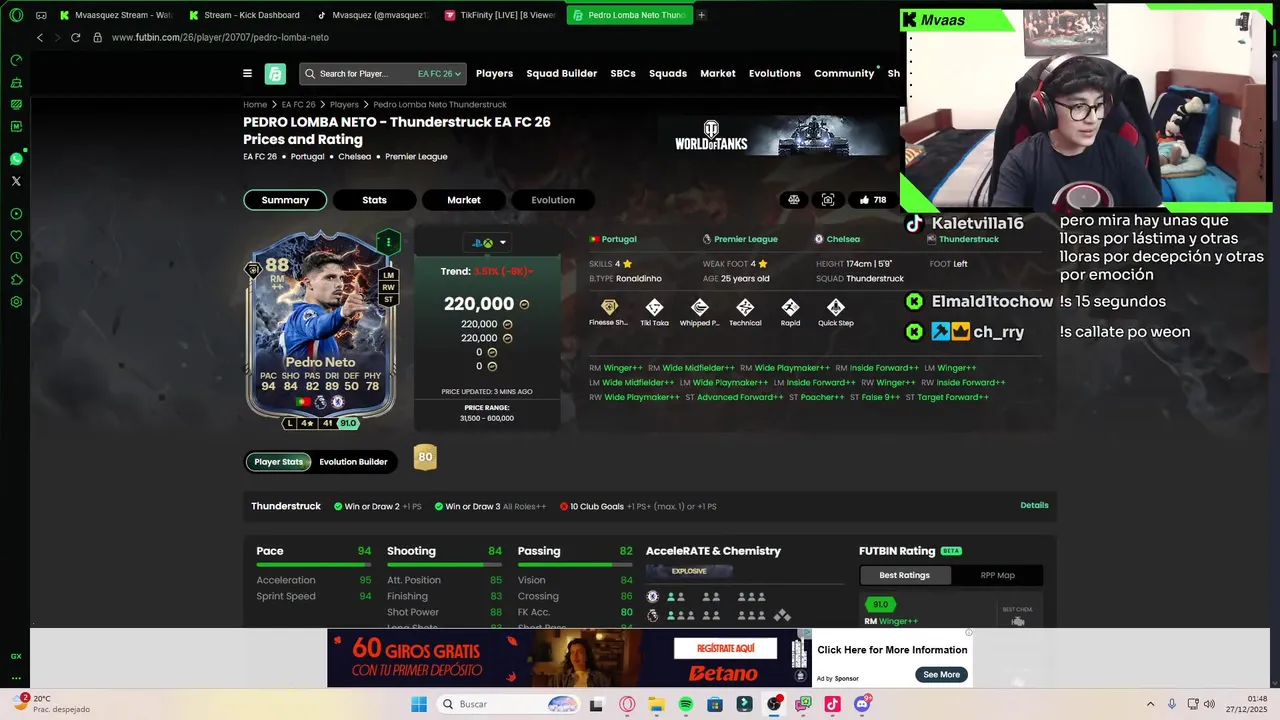
Task: Show hidden system tray icons chevron
Action: 1150,704
